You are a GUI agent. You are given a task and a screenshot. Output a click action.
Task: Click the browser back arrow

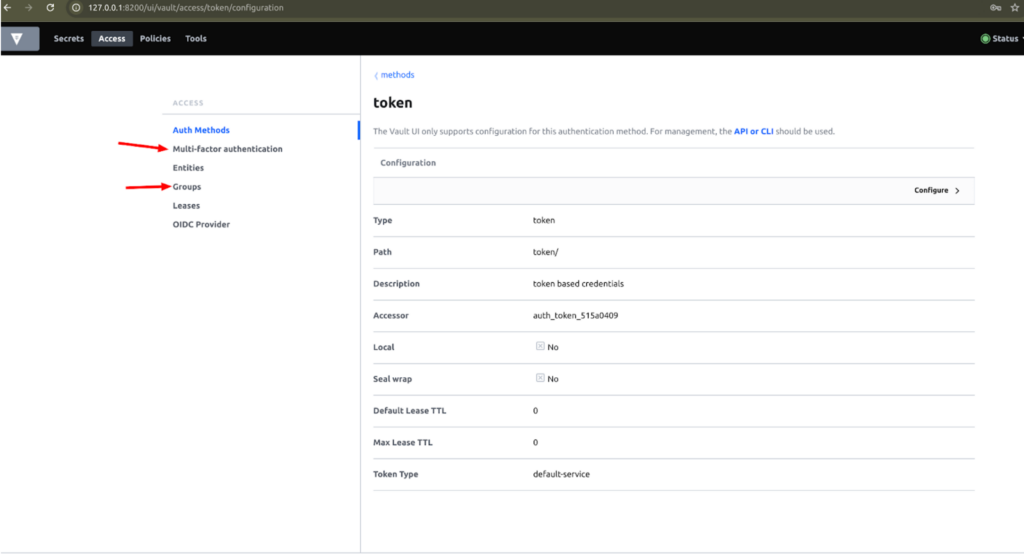point(9,8)
